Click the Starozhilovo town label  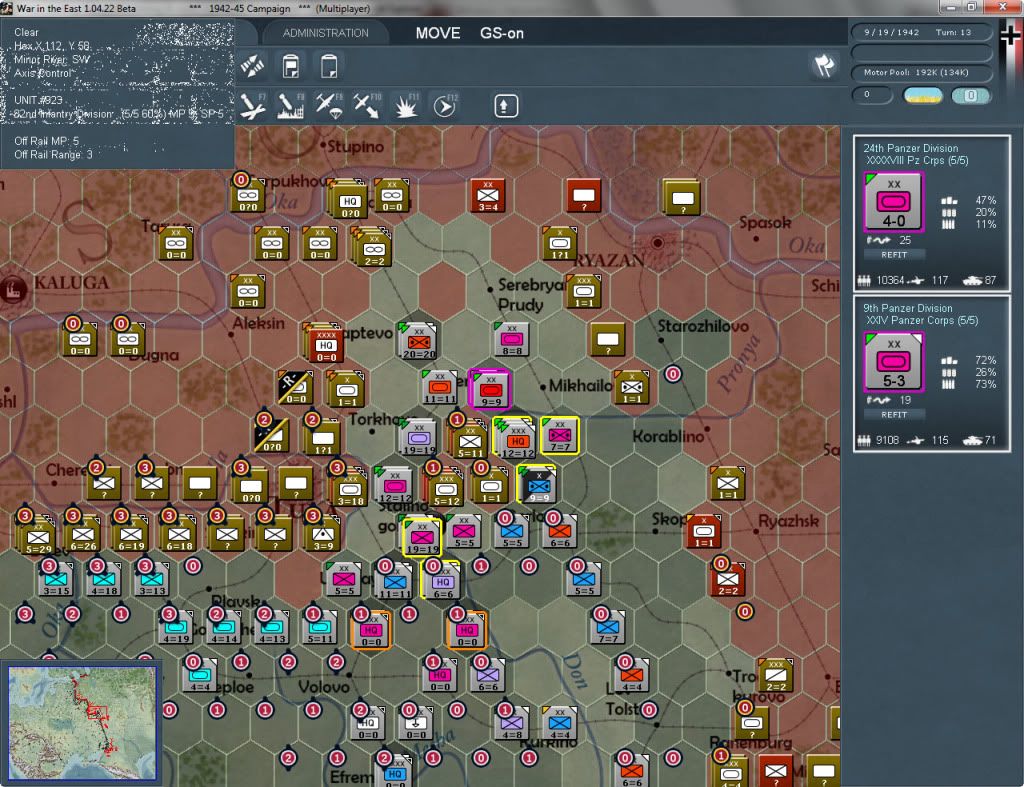(703, 326)
